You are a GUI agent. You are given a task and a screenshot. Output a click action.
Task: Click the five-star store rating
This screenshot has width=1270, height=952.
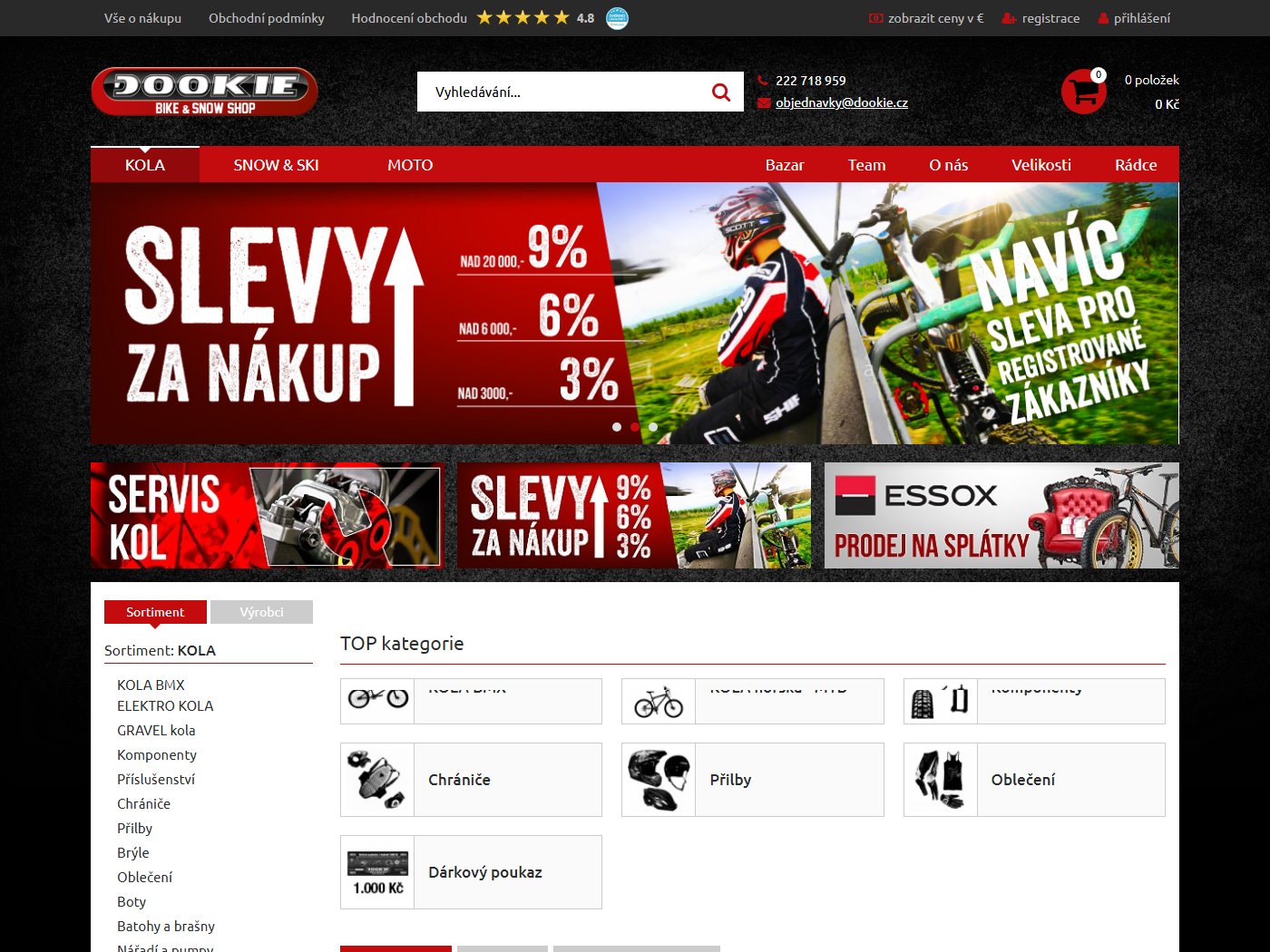tap(523, 17)
